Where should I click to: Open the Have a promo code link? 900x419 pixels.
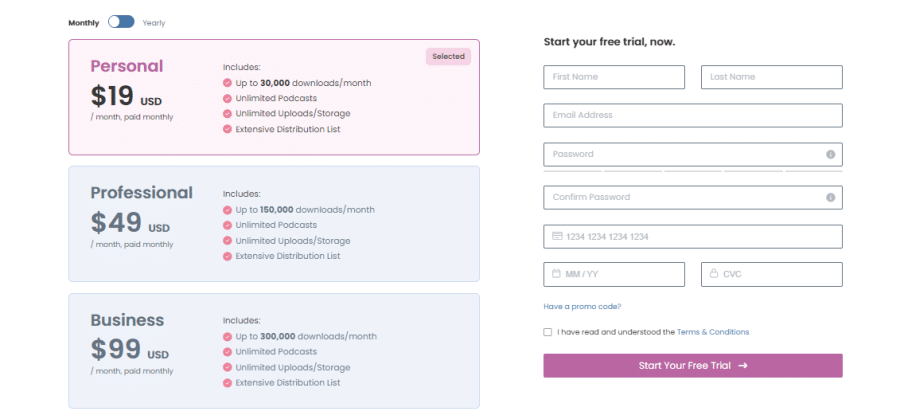(x=582, y=307)
